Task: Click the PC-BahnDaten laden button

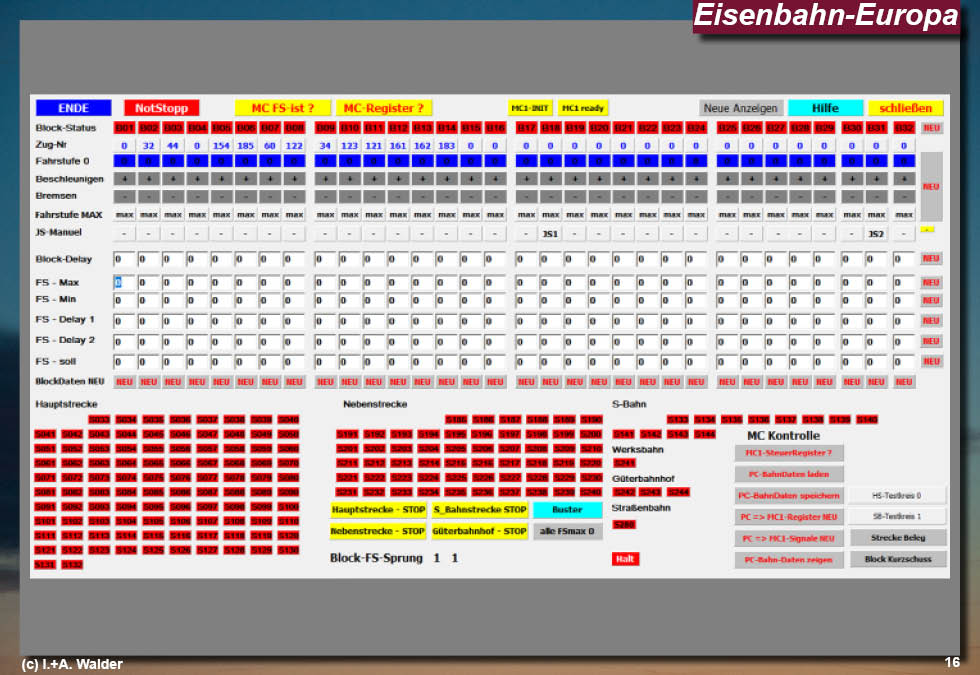Action: pos(789,474)
